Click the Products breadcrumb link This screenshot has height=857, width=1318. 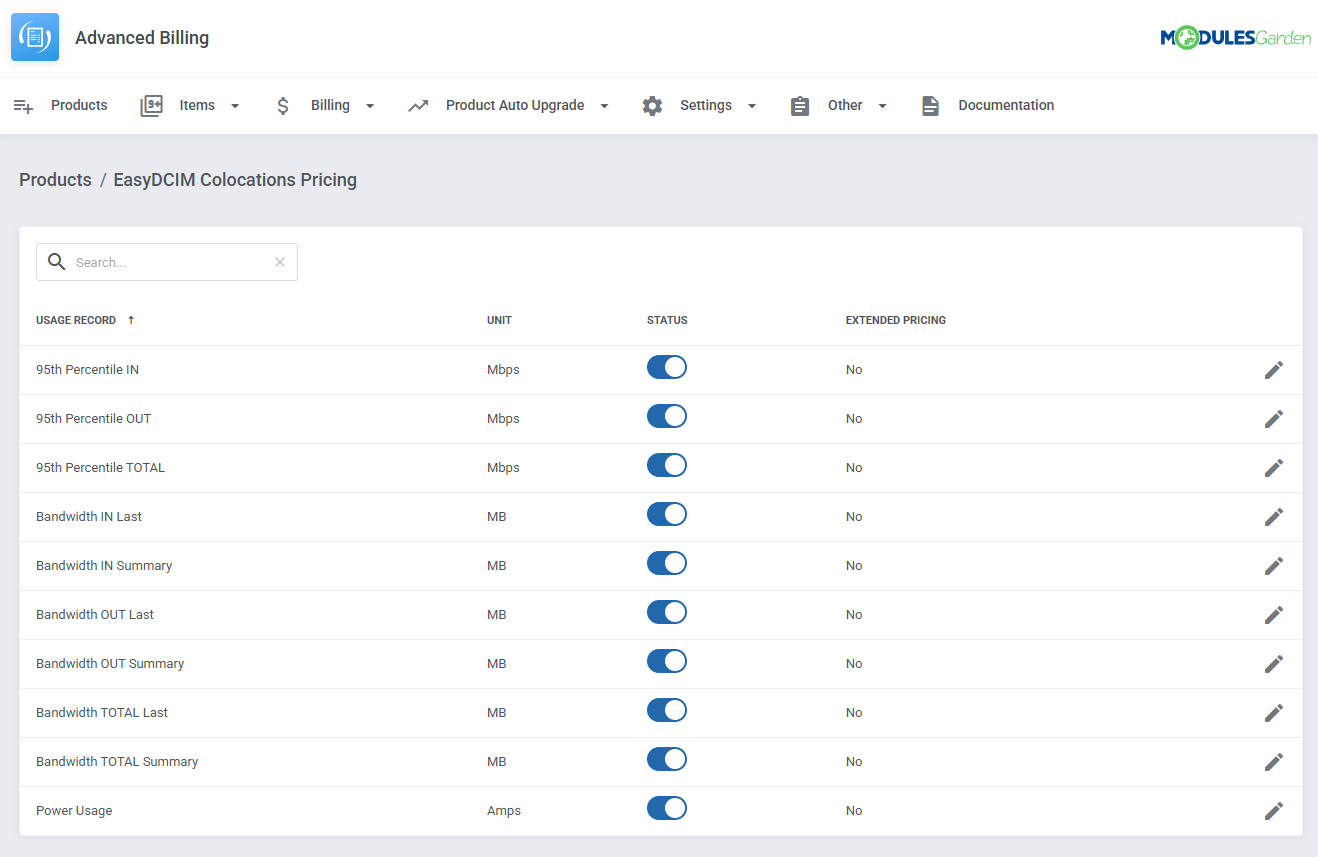pyautogui.click(x=55, y=180)
